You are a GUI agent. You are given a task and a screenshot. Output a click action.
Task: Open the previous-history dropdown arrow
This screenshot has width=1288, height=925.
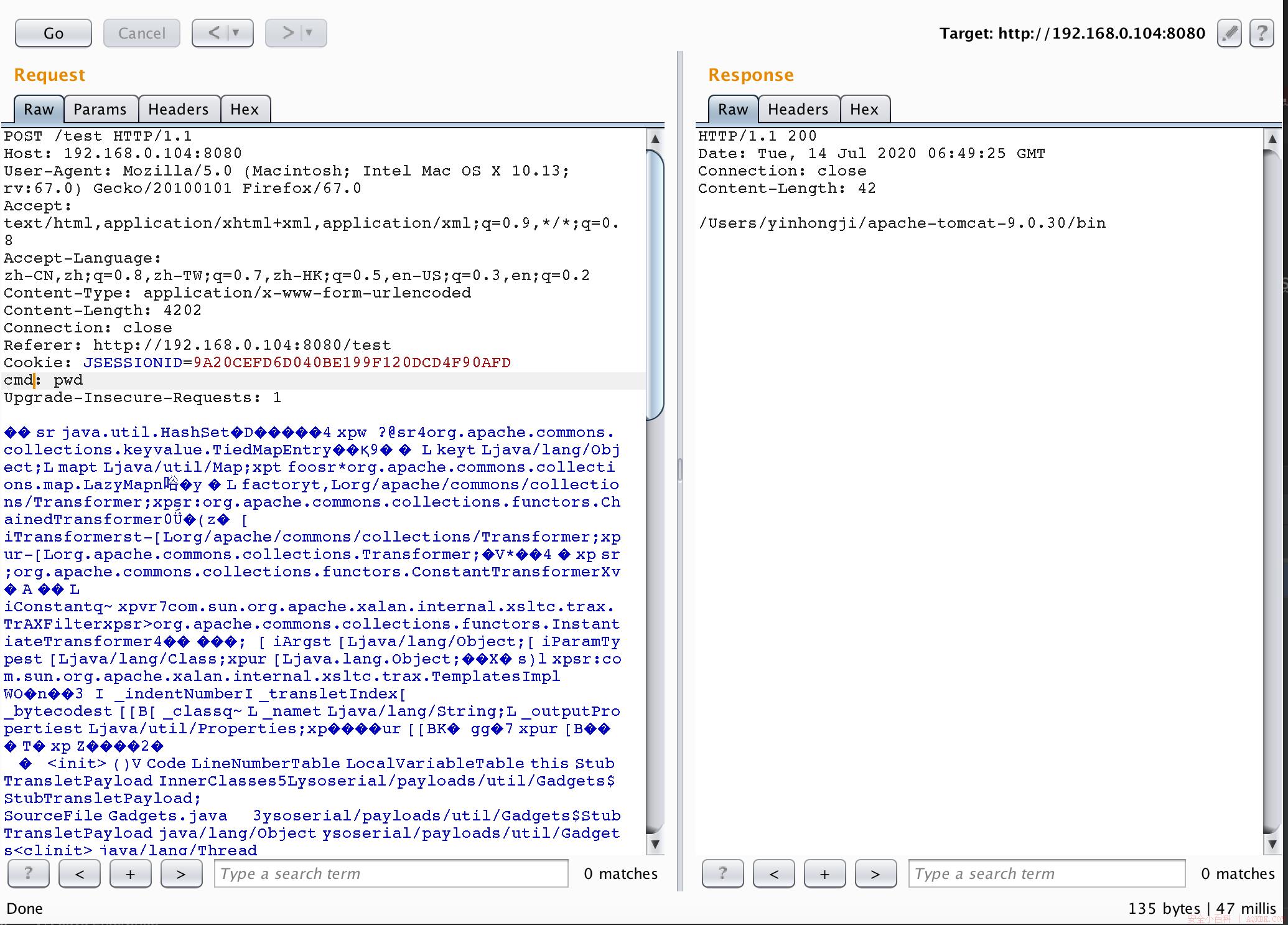click(237, 33)
